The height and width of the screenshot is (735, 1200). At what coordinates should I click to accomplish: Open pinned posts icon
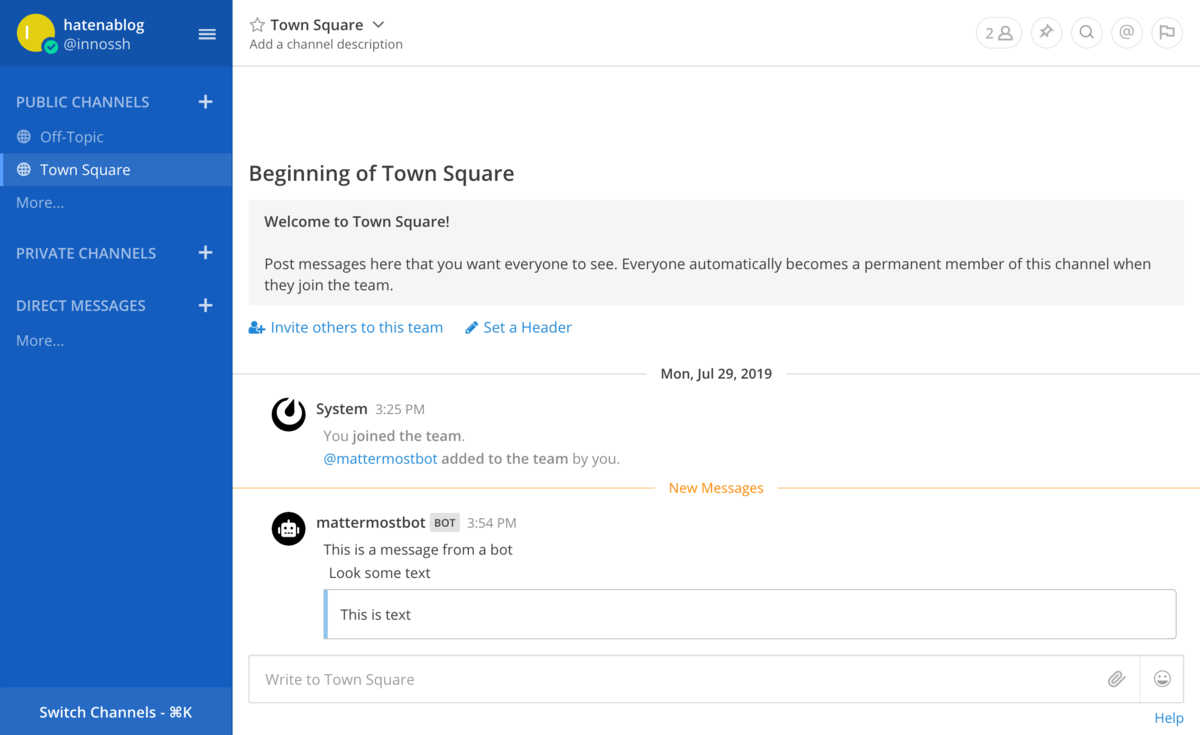tap(1046, 33)
